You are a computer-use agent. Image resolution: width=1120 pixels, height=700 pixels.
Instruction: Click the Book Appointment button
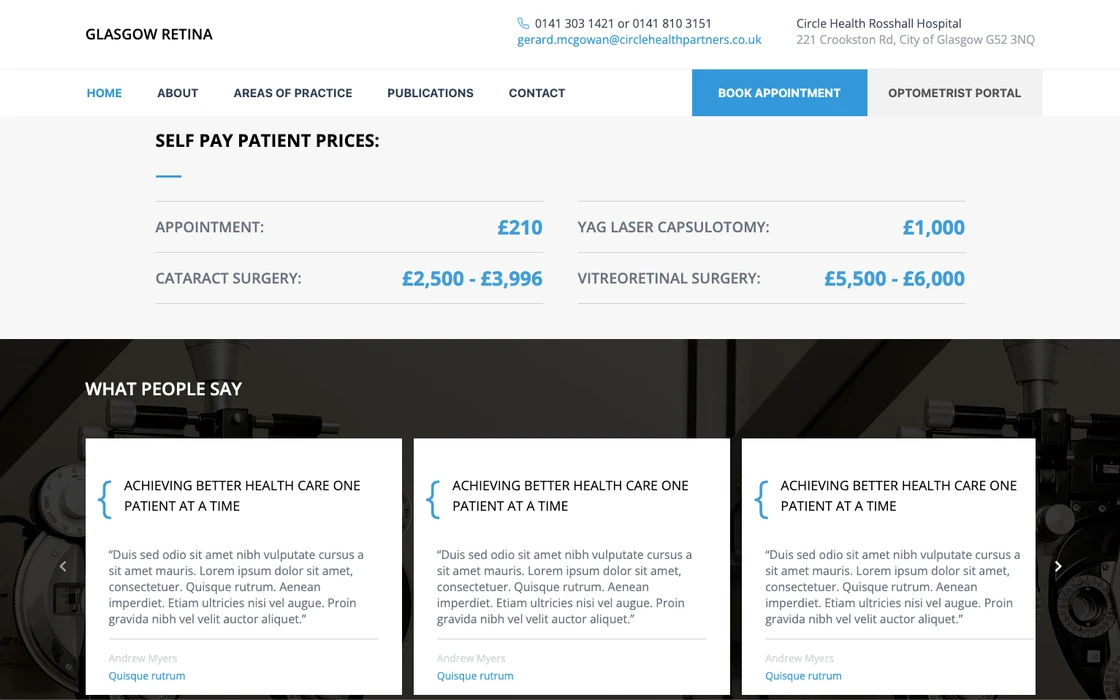point(779,93)
